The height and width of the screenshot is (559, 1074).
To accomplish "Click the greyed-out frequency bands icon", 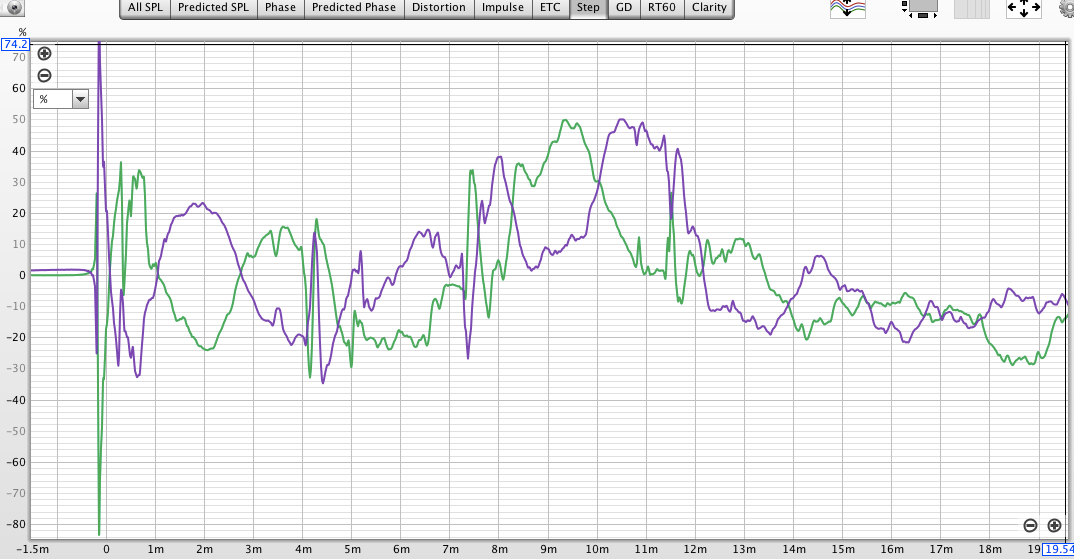I will [972, 9].
